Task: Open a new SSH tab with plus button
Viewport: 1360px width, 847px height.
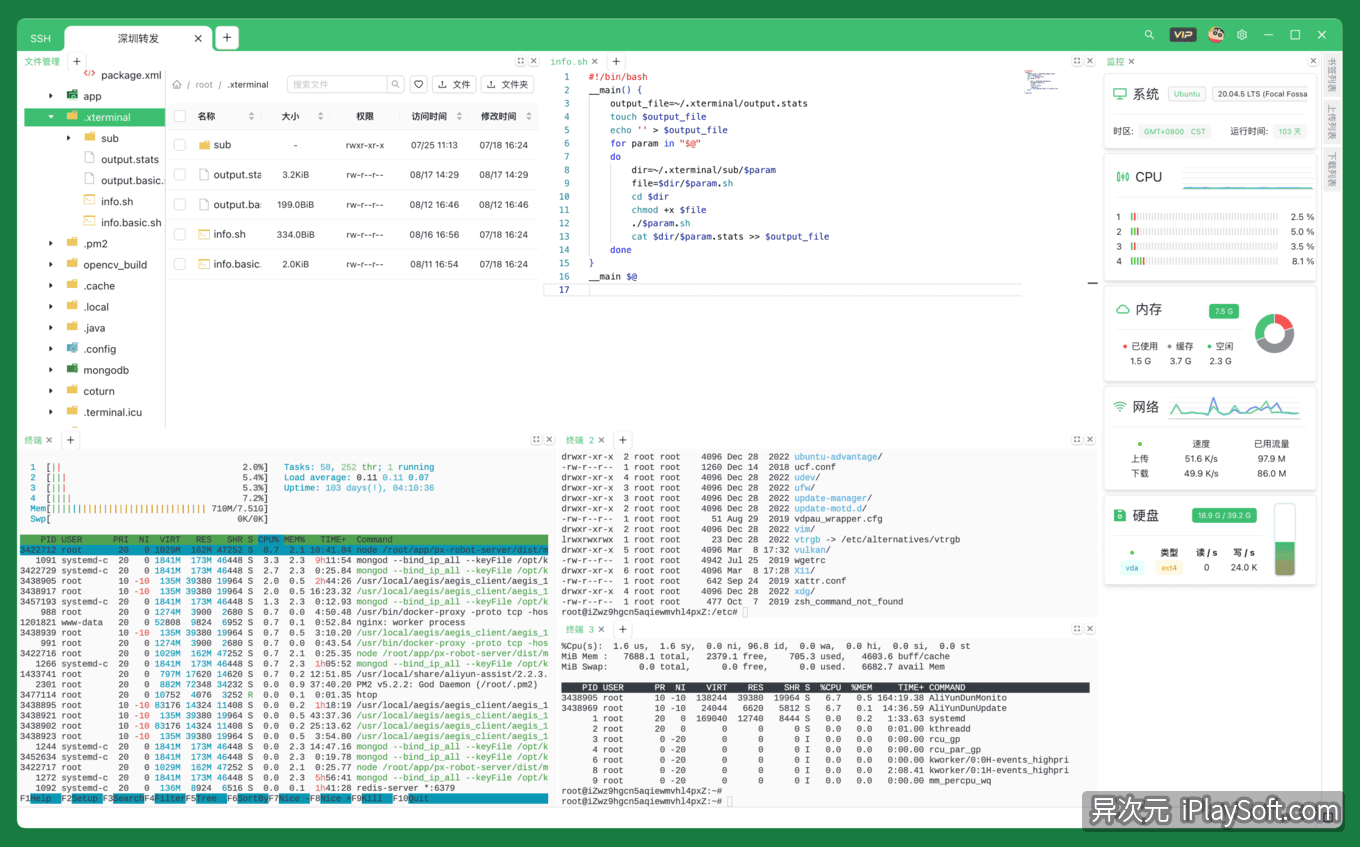Action: coord(226,36)
